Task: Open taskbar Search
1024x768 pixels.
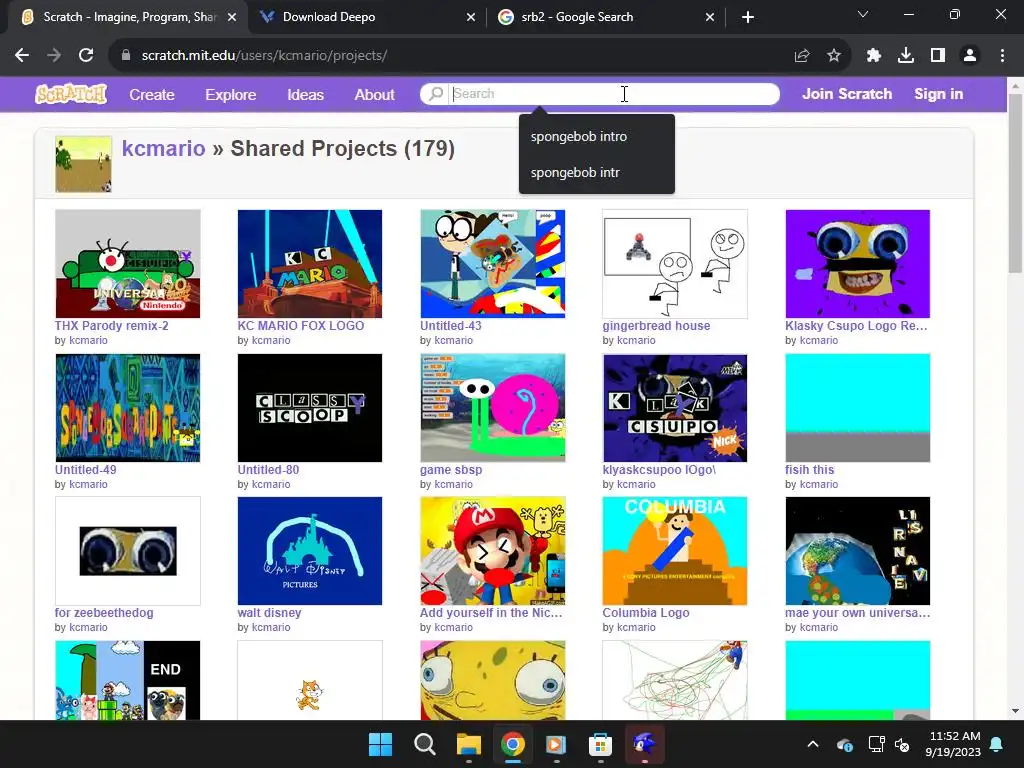Action: tap(424, 744)
